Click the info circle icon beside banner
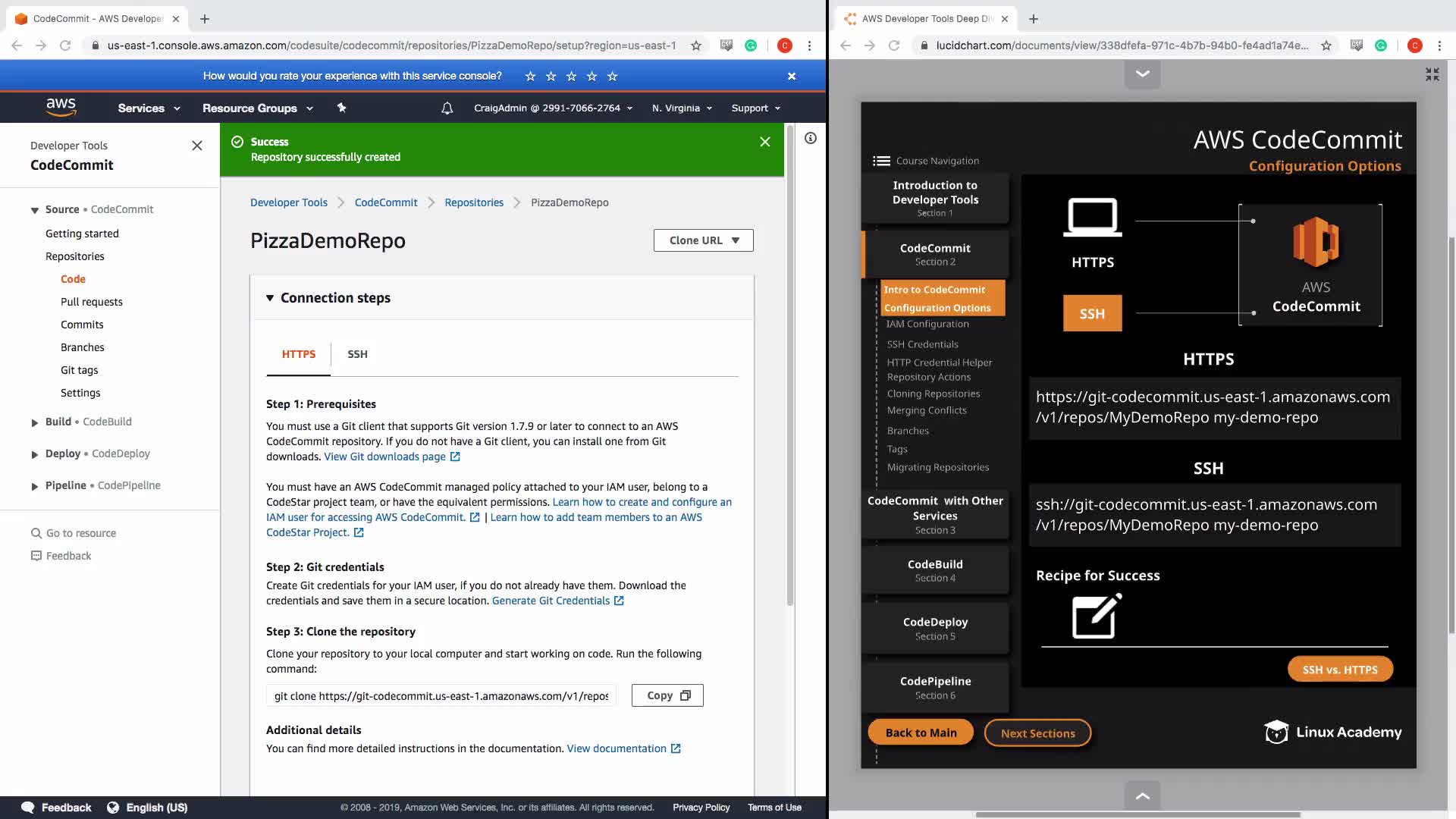Viewport: 1456px width, 819px height. [x=811, y=138]
